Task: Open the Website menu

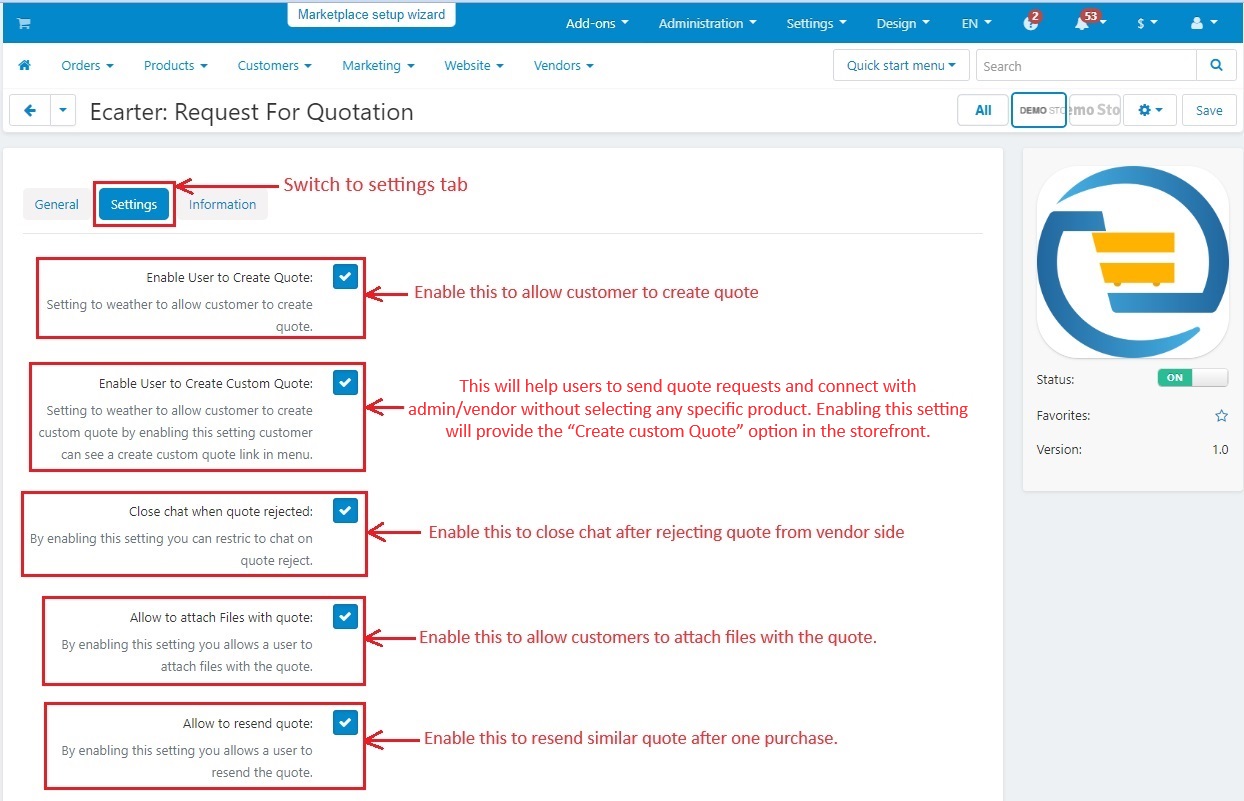Action: pyautogui.click(x=474, y=65)
